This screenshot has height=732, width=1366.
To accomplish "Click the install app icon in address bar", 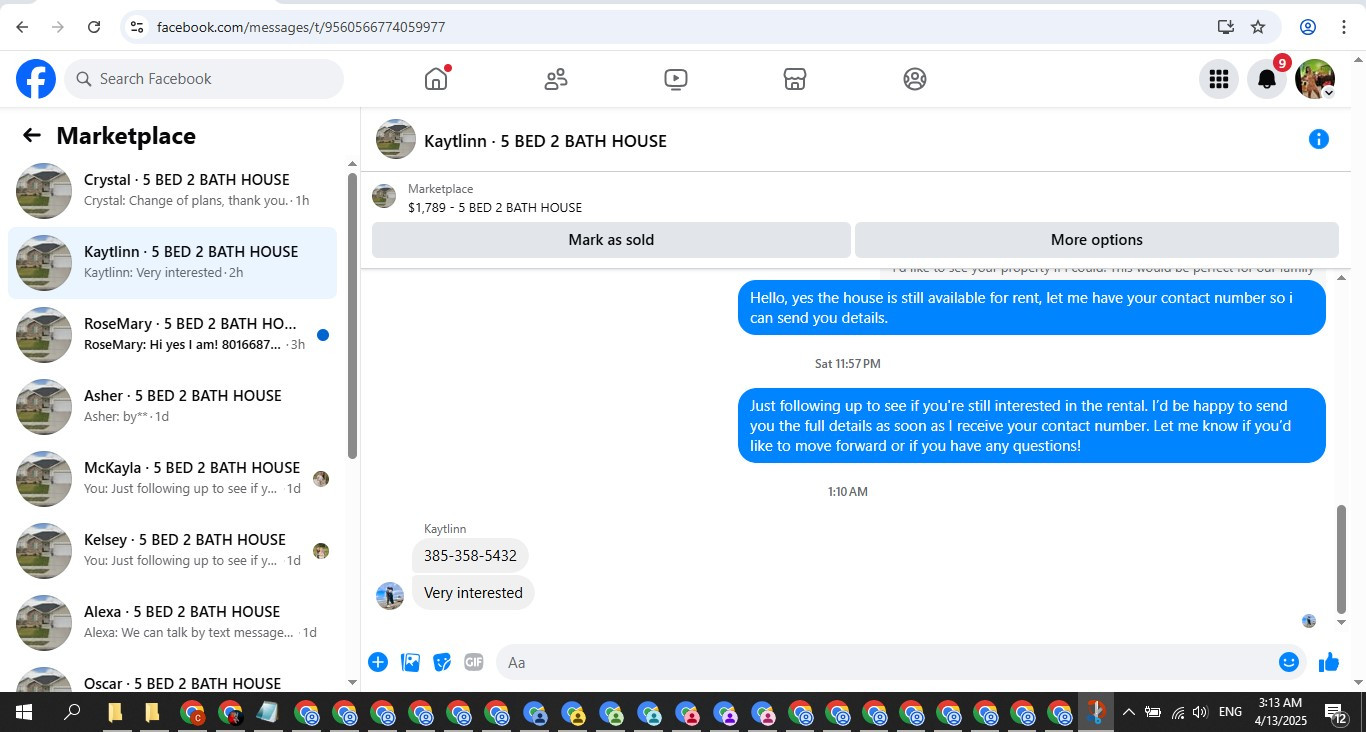I will [x=1226, y=27].
